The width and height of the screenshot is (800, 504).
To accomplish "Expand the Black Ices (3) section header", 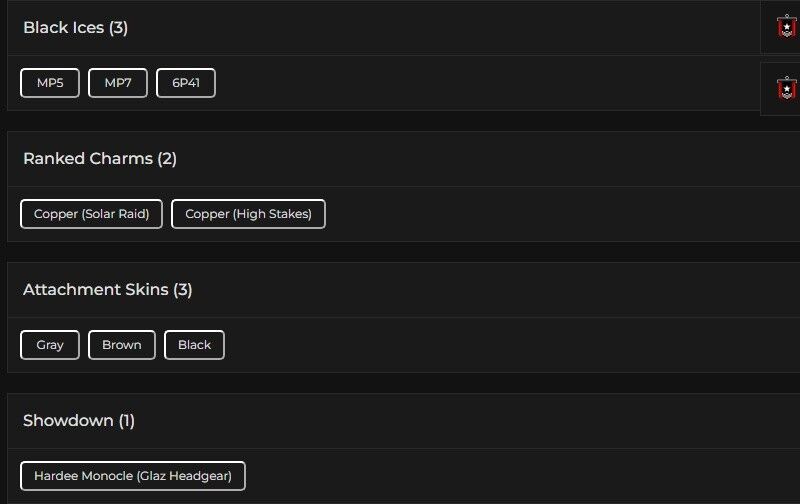I will [x=76, y=28].
